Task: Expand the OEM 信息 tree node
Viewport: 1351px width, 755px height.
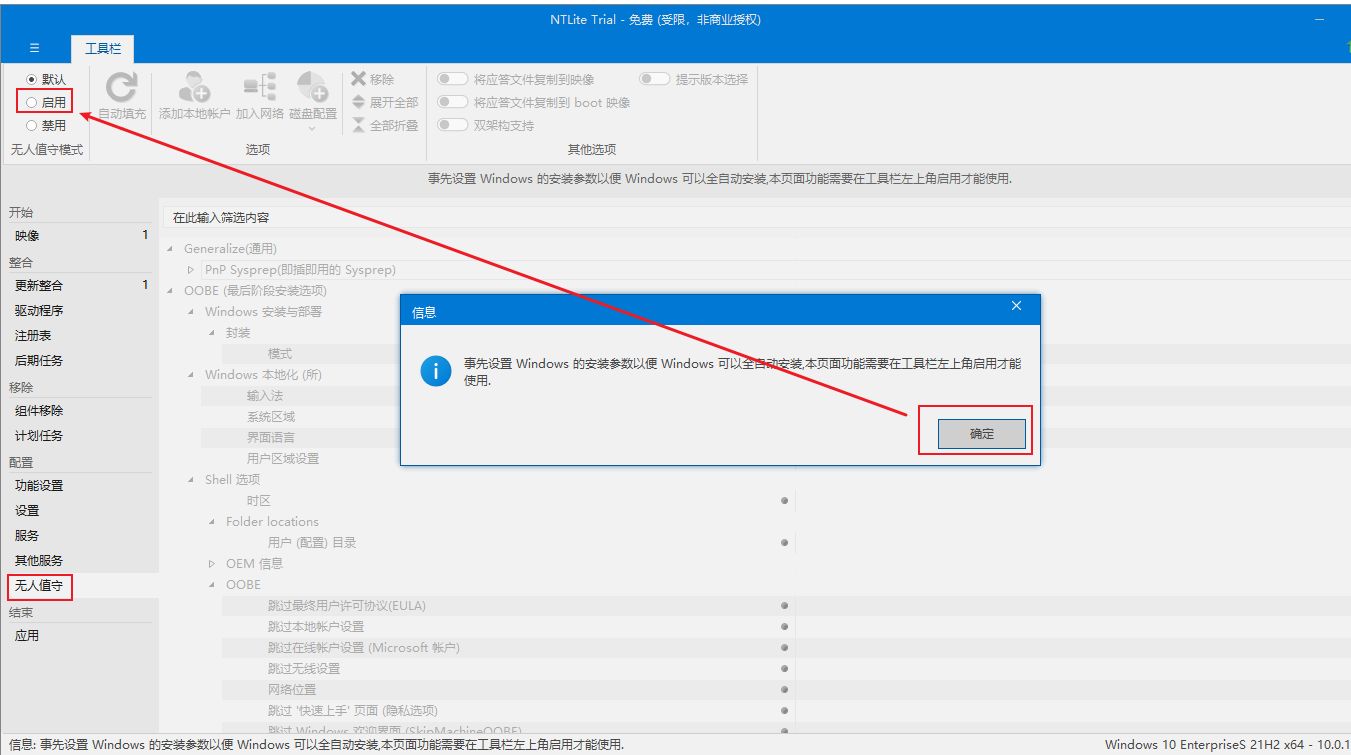Action: (x=212, y=564)
